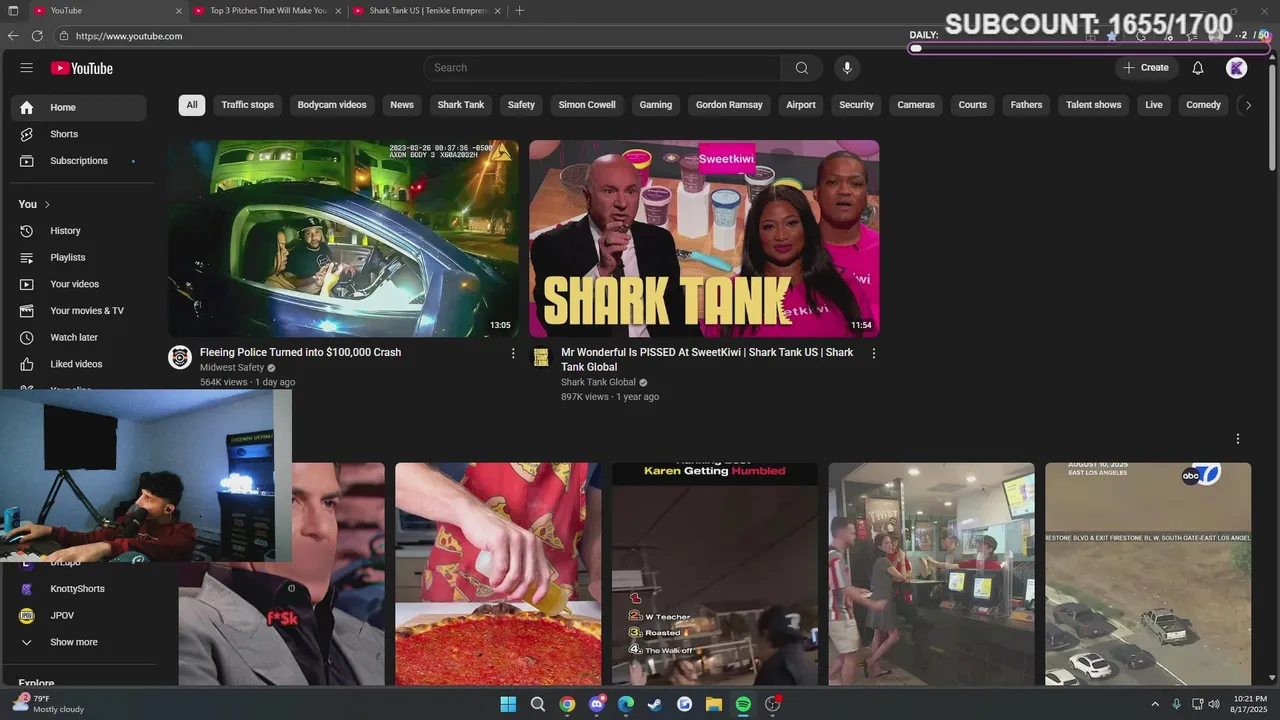Open Shark Tank Global channel name link
The width and height of the screenshot is (1280, 720).
click(598, 382)
